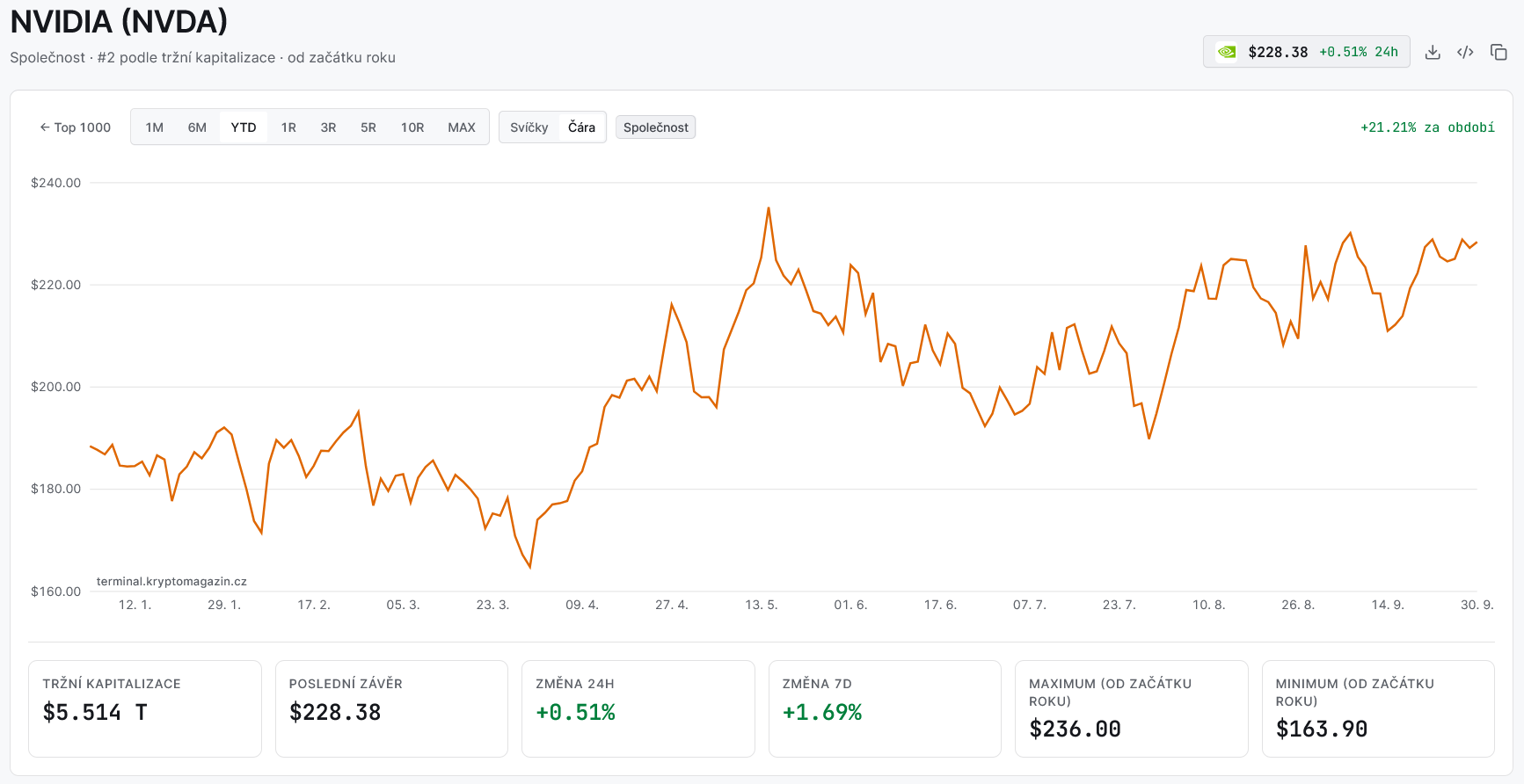
Task: Click the copy chart icon
Action: 1498,52
